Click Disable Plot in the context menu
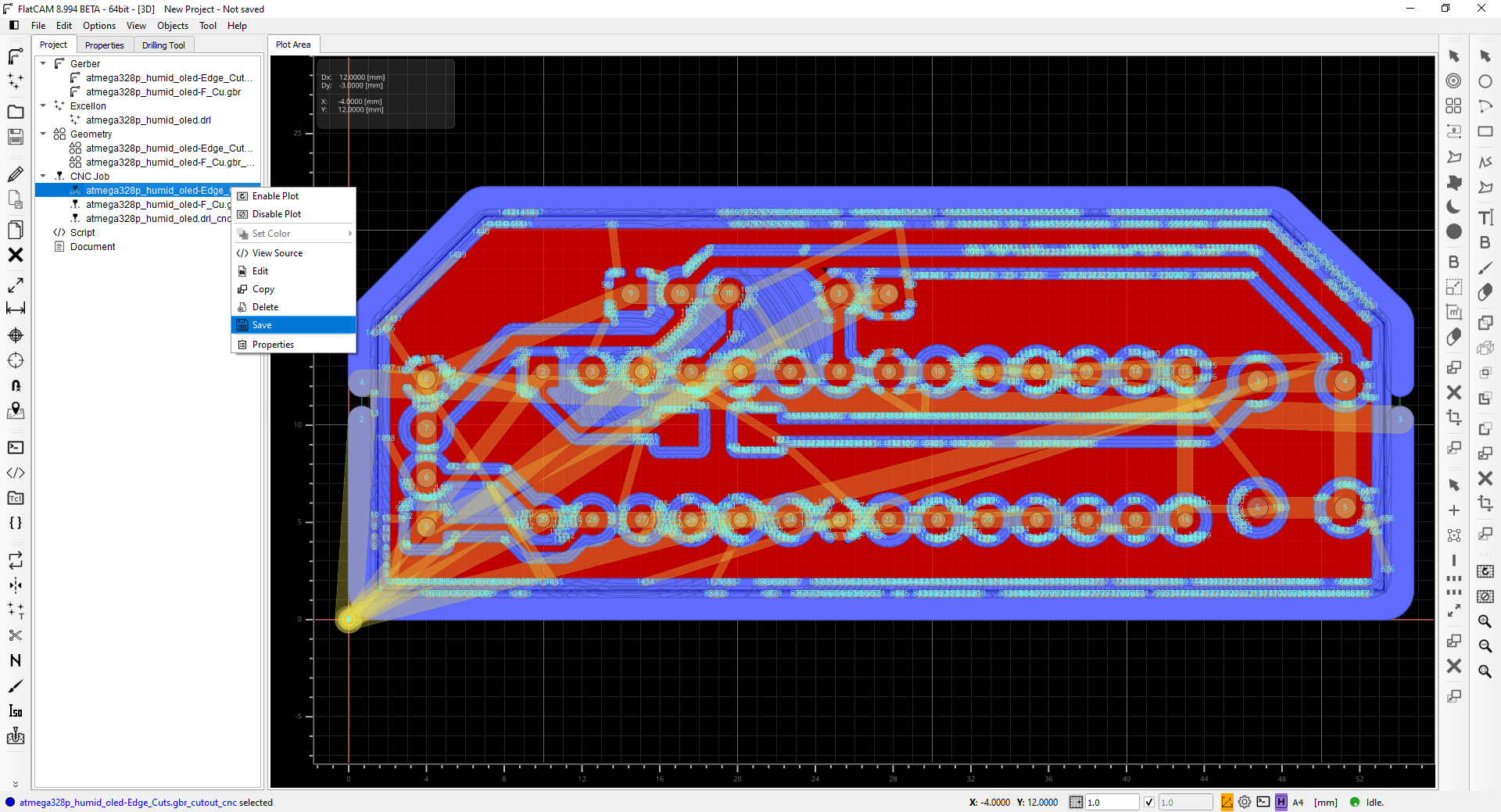The height and width of the screenshot is (812, 1501). click(x=294, y=214)
